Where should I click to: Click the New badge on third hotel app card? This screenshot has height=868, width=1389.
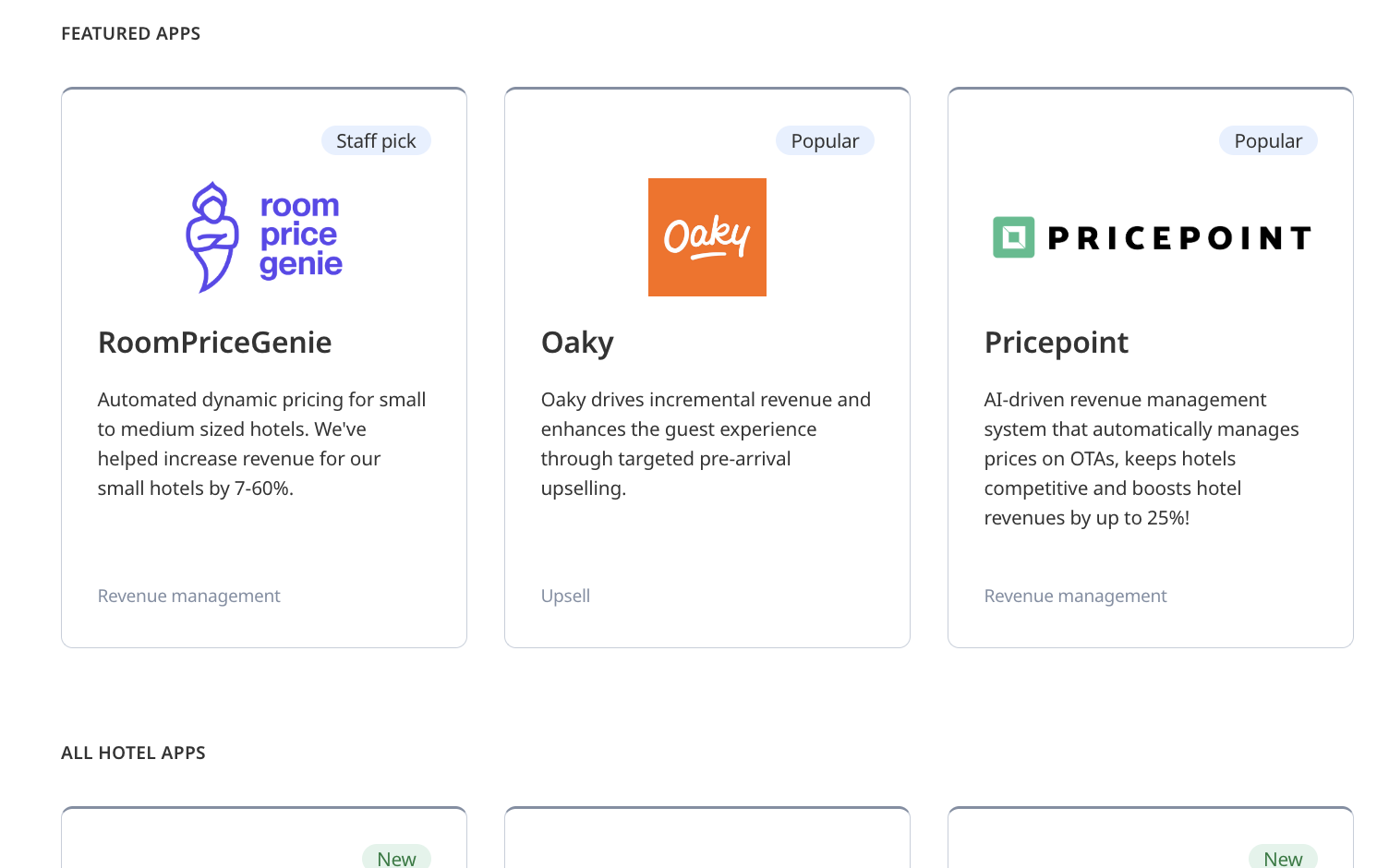point(1283,858)
